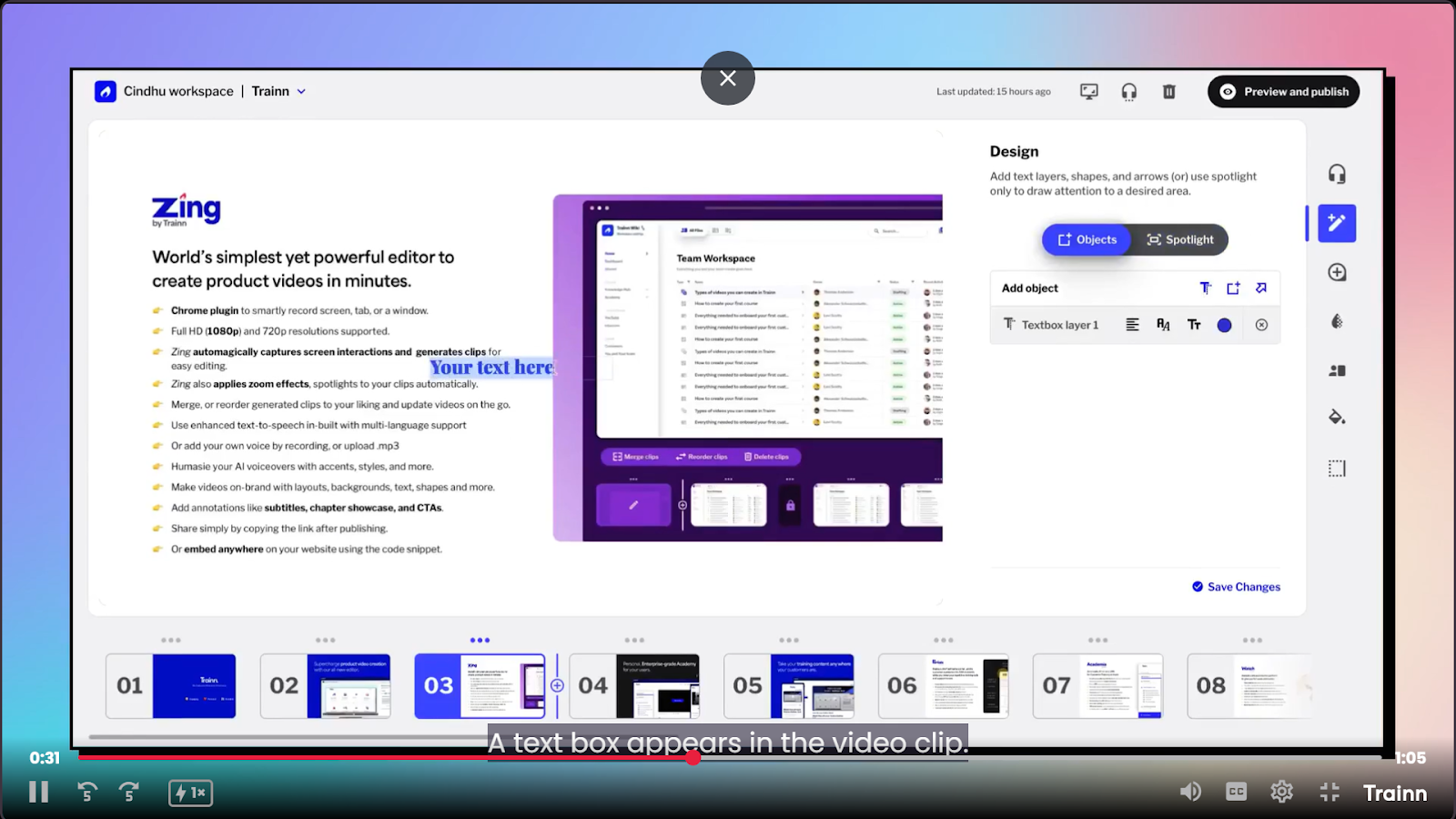Click Preview and publish button
Image resolution: width=1456 pixels, height=819 pixels.
(x=1283, y=92)
